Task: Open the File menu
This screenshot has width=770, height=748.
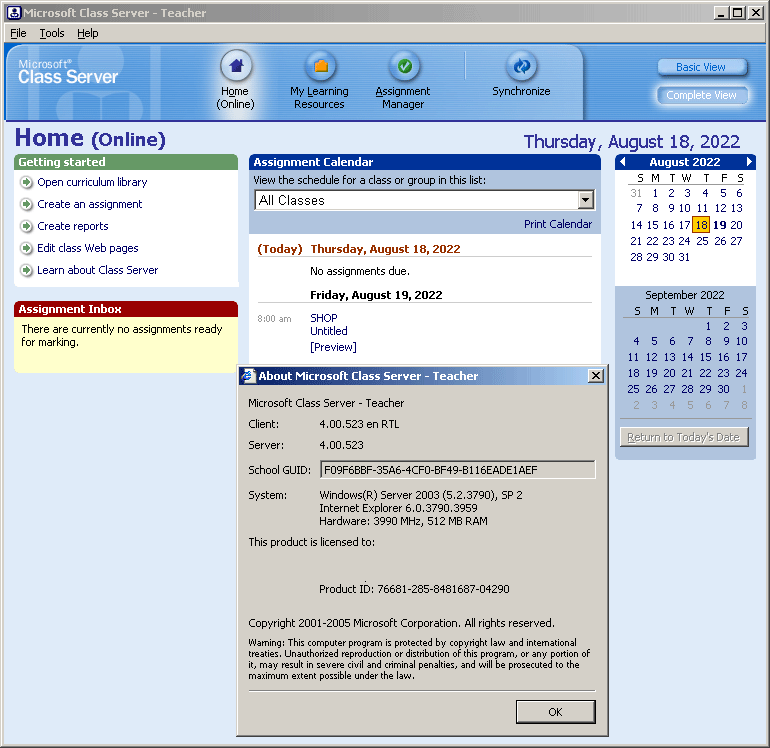Action: tap(18, 33)
